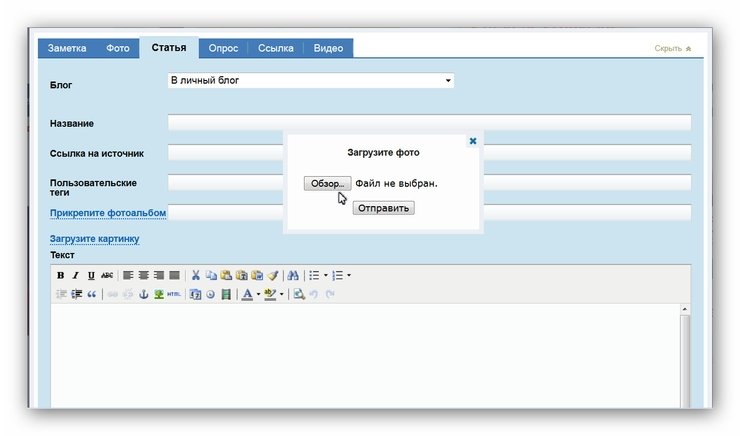Insert an anchor with the anchor icon
740x436 pixels.
coord(142,294)
